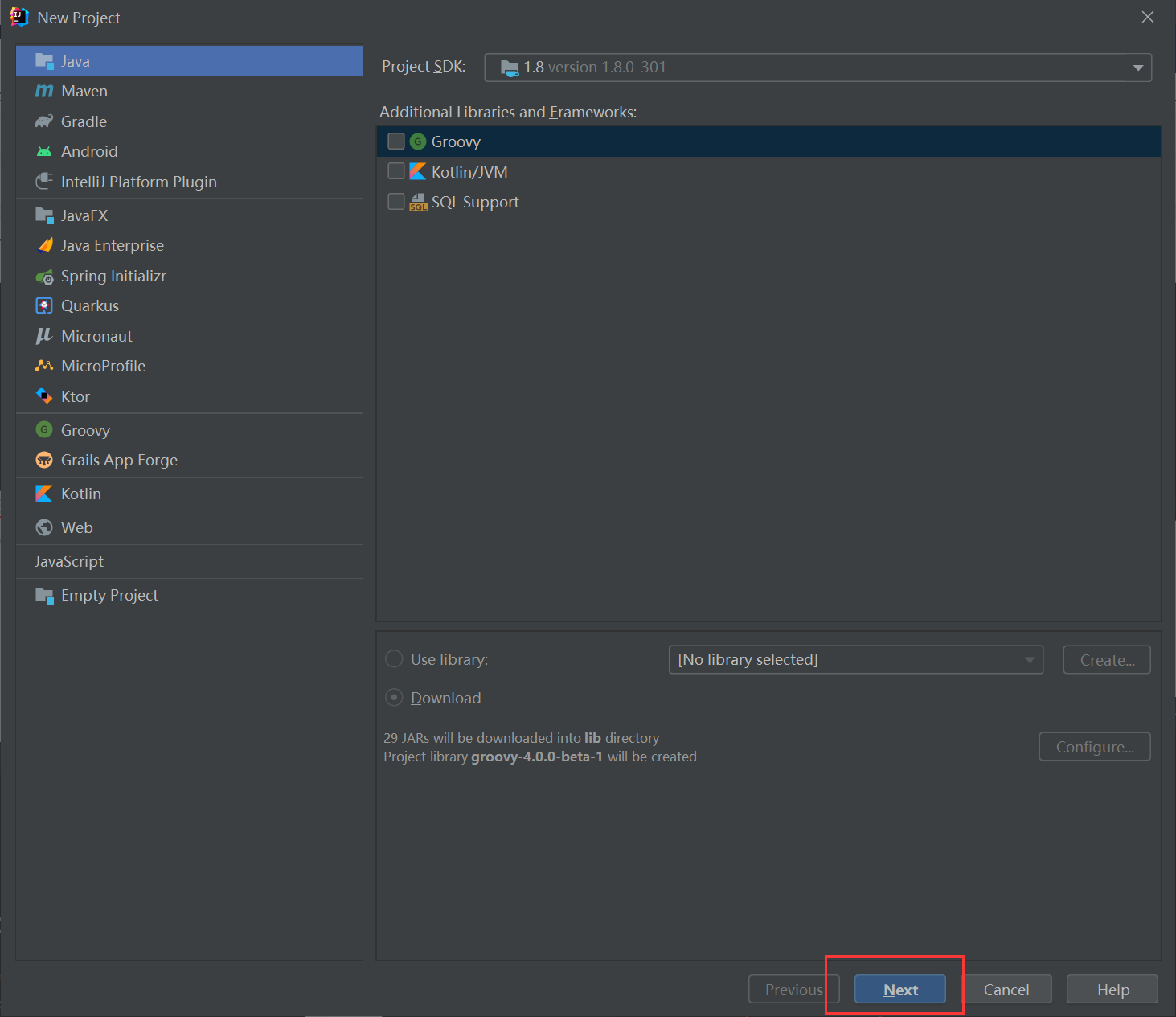Screen dimensions: 1176x1017
Task: Click 'Kotlin/JVM' label text
Action: click(x=469, y=172)
